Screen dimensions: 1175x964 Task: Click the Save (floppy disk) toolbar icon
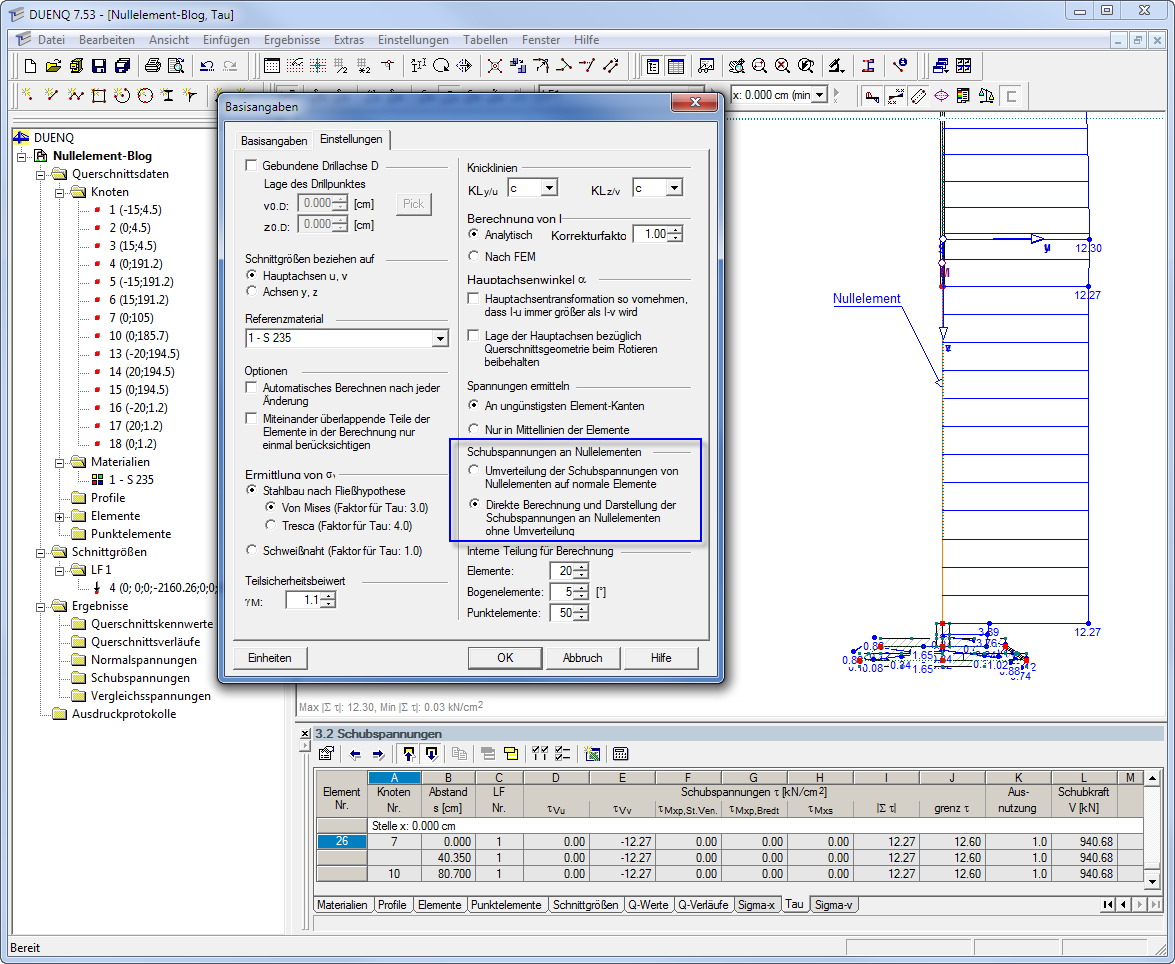coord(99,66)
